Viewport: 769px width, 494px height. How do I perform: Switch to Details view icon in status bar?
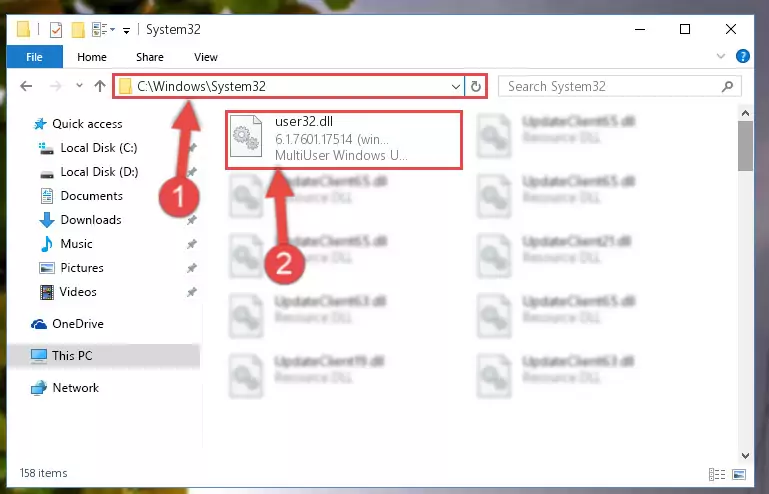click(x=717, y=474)
